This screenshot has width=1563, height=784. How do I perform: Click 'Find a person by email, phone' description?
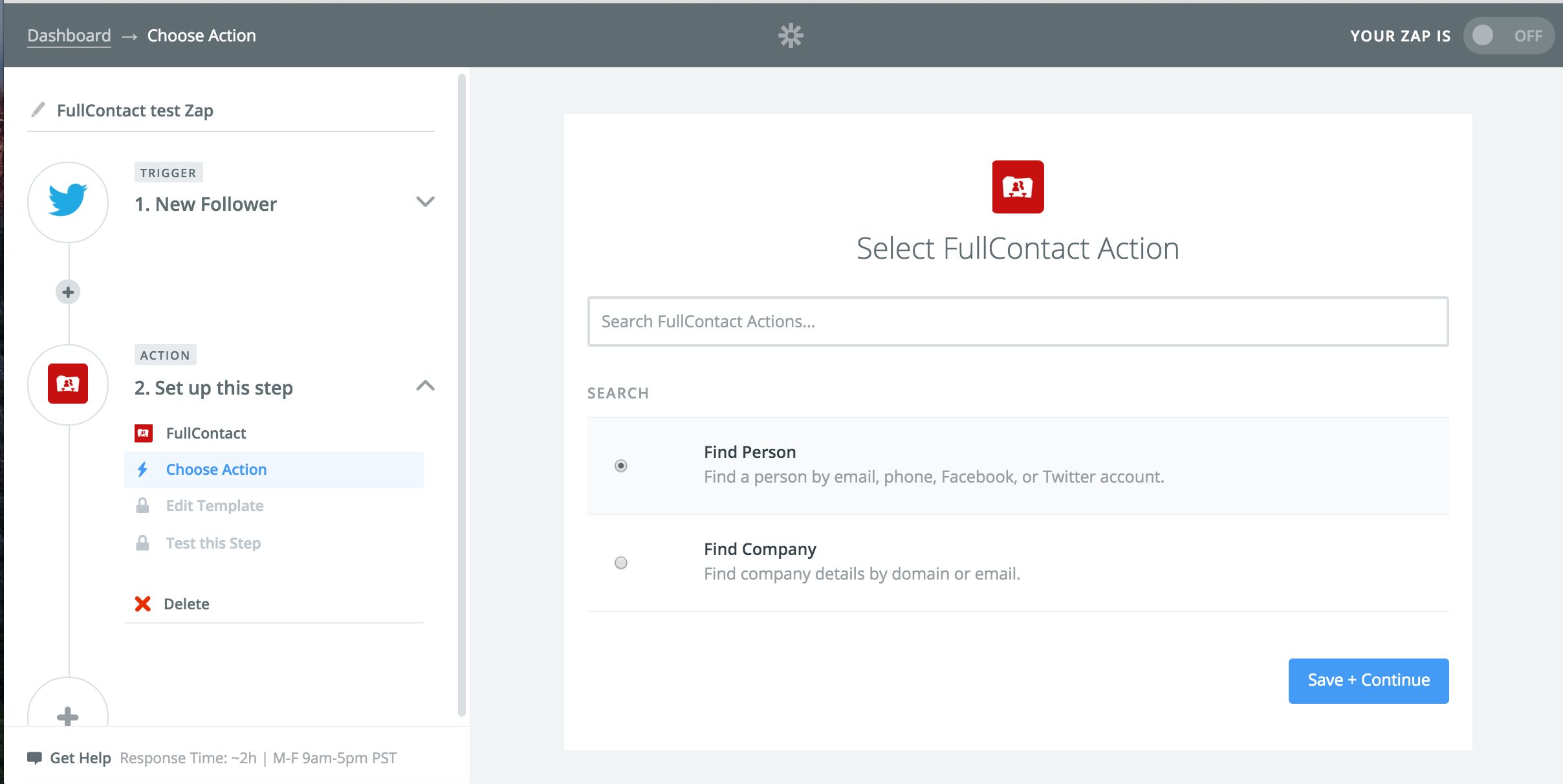(x=934, y=477)
